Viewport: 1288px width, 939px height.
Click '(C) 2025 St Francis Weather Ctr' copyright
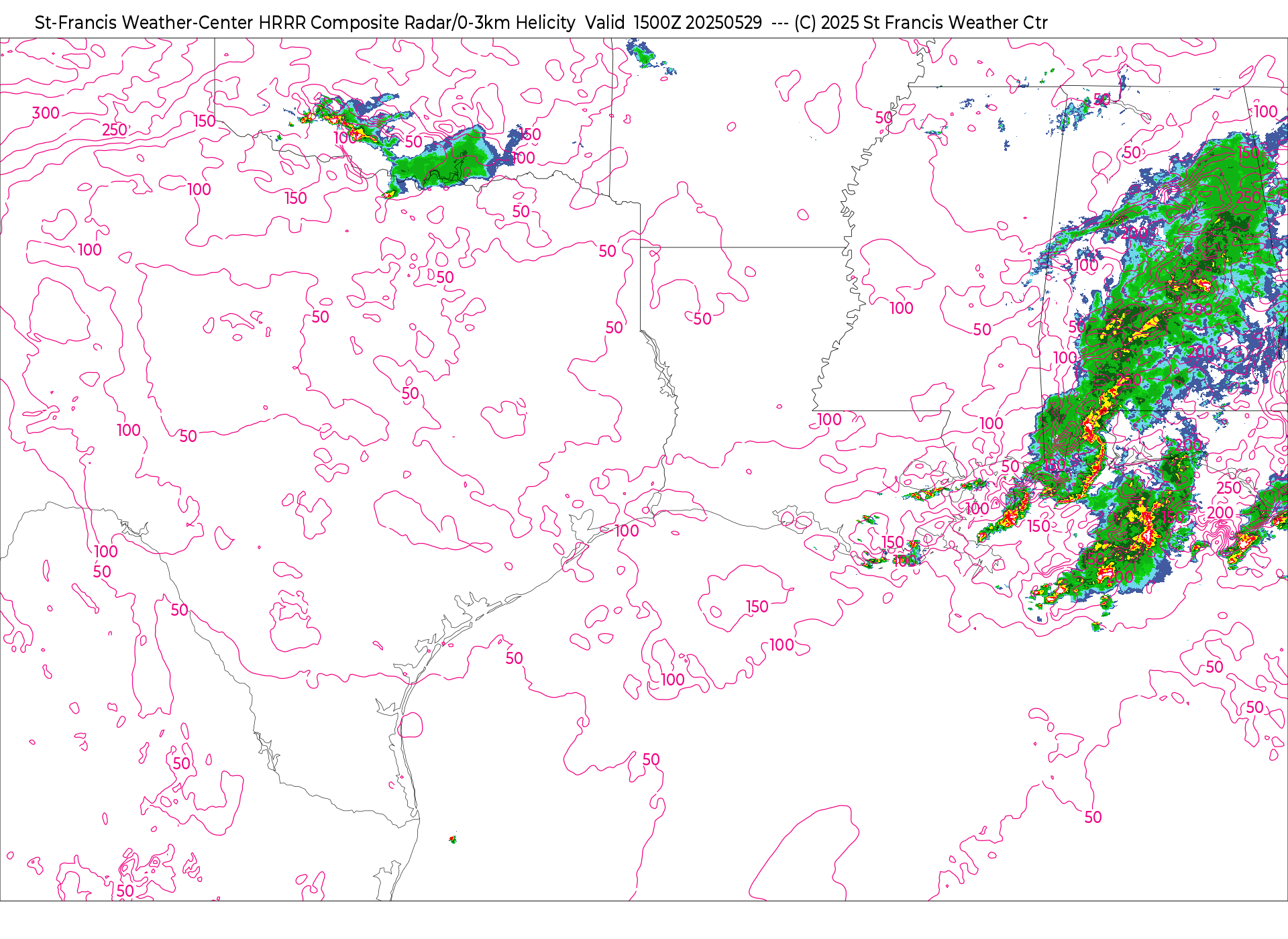coord(920,23)
